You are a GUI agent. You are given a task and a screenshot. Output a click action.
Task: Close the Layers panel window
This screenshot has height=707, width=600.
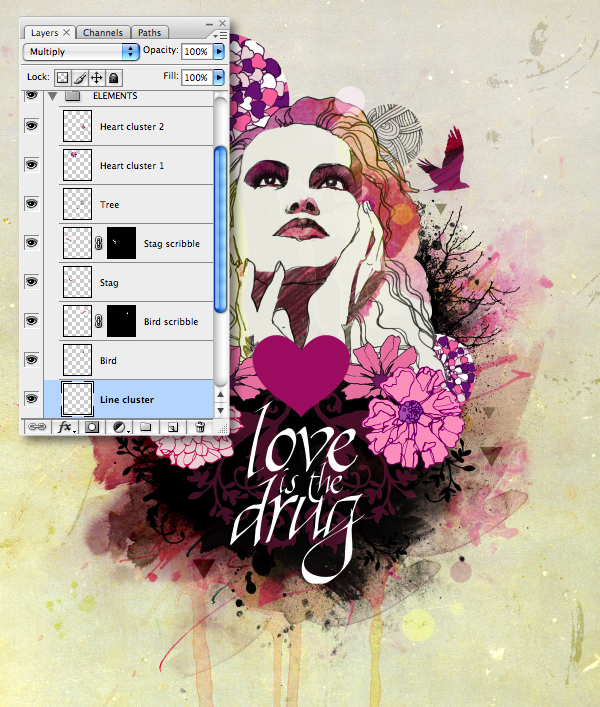tap(223, 23)
